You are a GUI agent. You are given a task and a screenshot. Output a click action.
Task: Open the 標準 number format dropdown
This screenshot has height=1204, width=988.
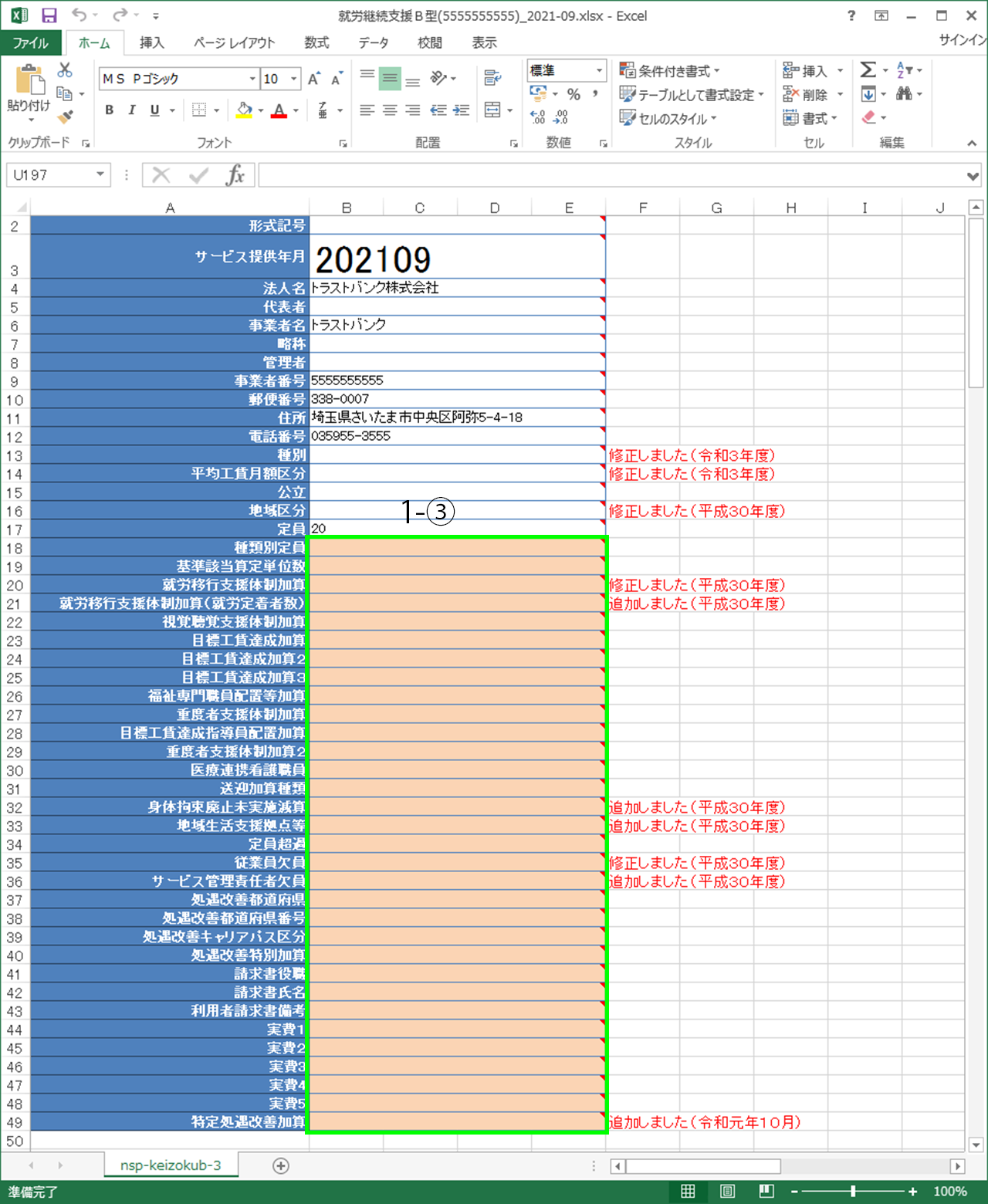point(600,71)
